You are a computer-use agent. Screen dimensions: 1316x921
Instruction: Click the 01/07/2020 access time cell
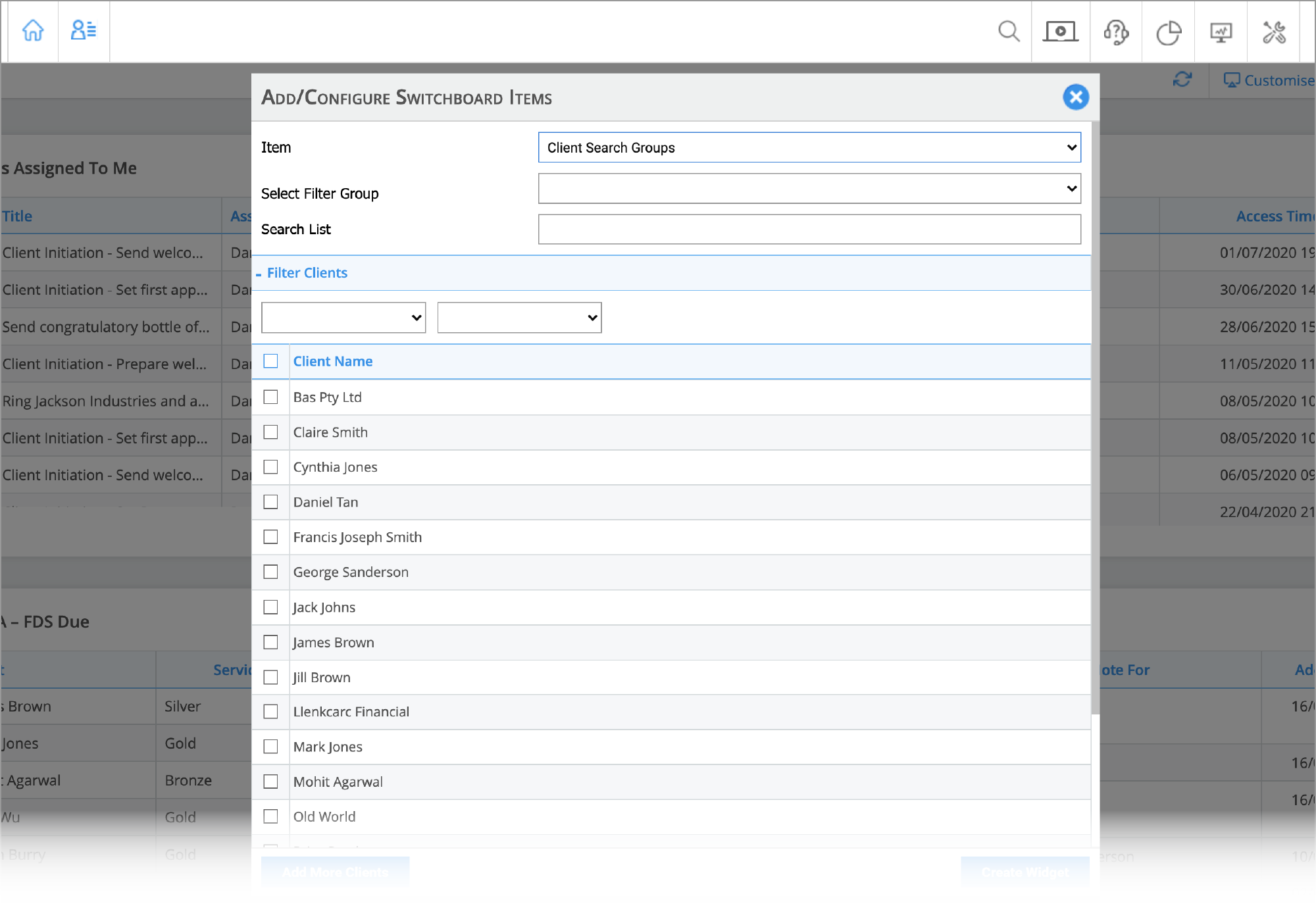[x=1267, y=253]
